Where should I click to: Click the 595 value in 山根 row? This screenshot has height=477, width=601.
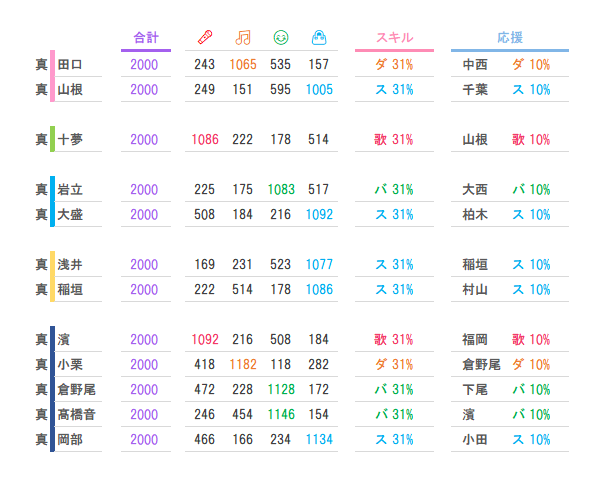pyautogui.click(x=280, y=89)
